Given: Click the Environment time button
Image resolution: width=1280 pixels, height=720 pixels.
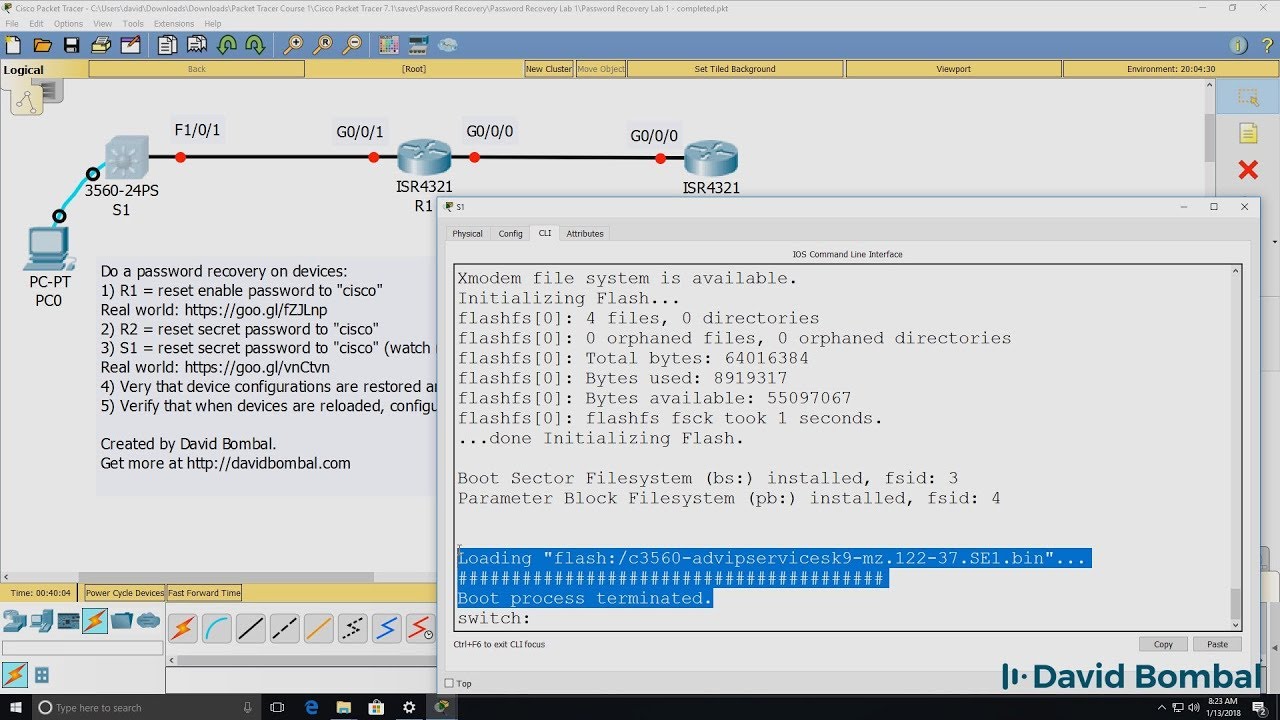Looking at the screenshot, I should (x=1171, y=69).
